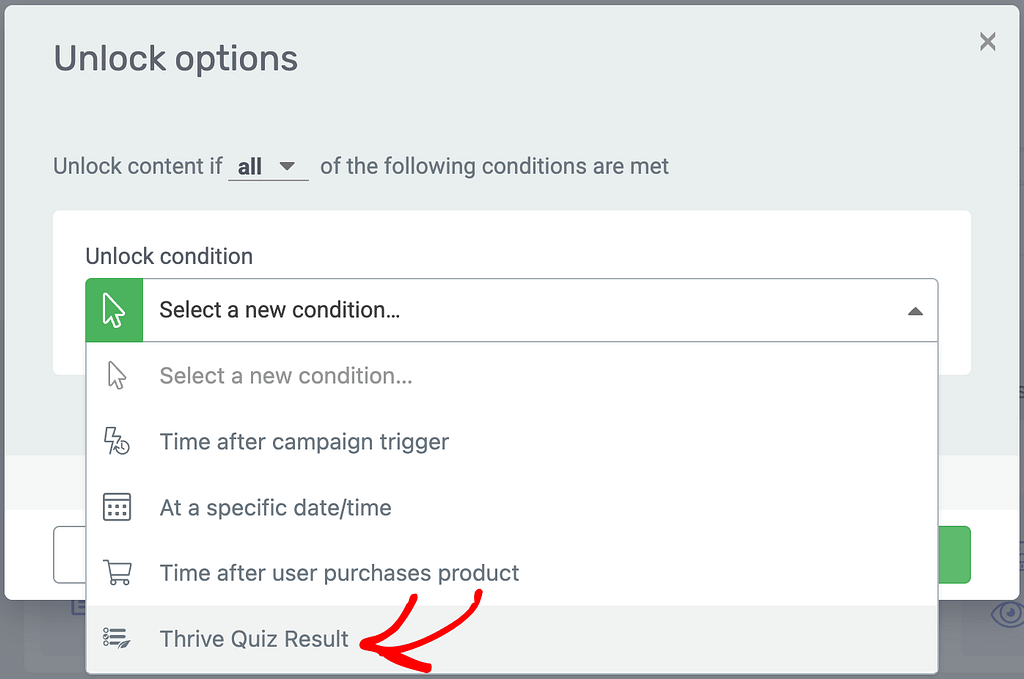Click the shopping cart purchase icon
The height and width of the screenshot is (679, 1024).
click(117, 574)
